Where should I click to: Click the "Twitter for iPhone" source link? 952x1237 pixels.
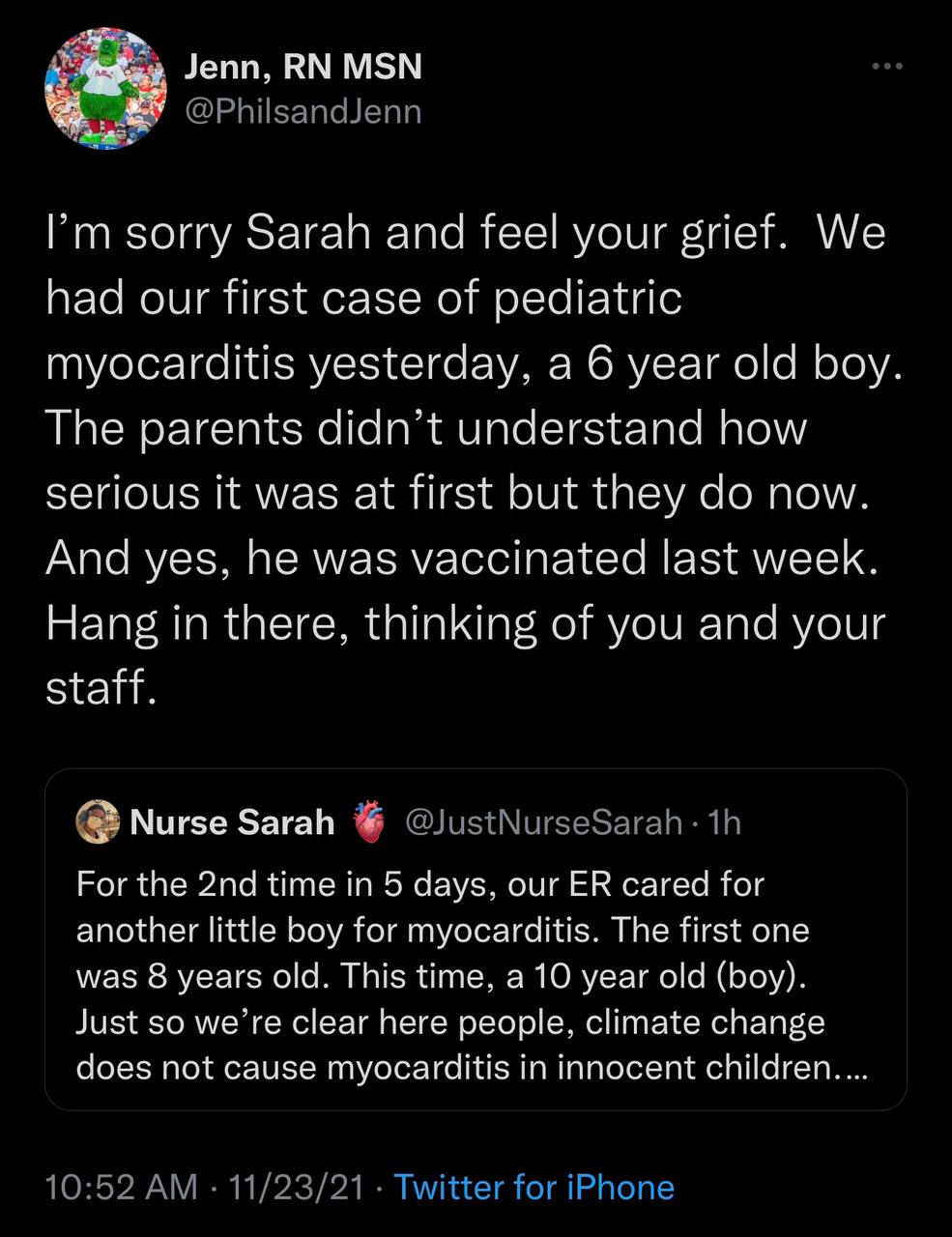pos(534,1187)
